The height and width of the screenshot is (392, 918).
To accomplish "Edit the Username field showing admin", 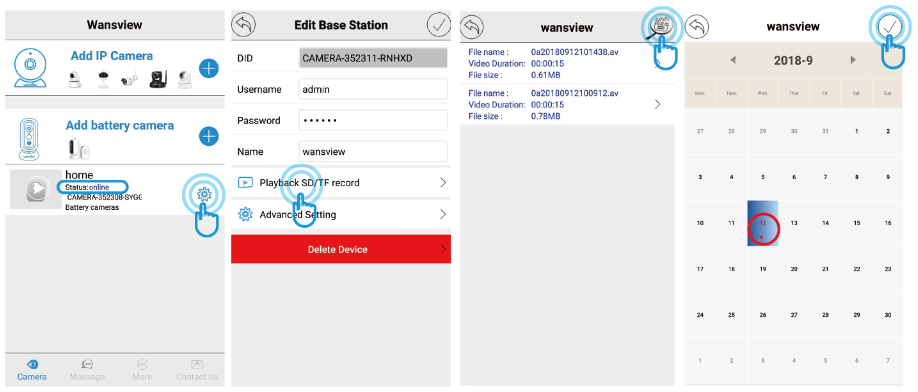I will [373, 89].
